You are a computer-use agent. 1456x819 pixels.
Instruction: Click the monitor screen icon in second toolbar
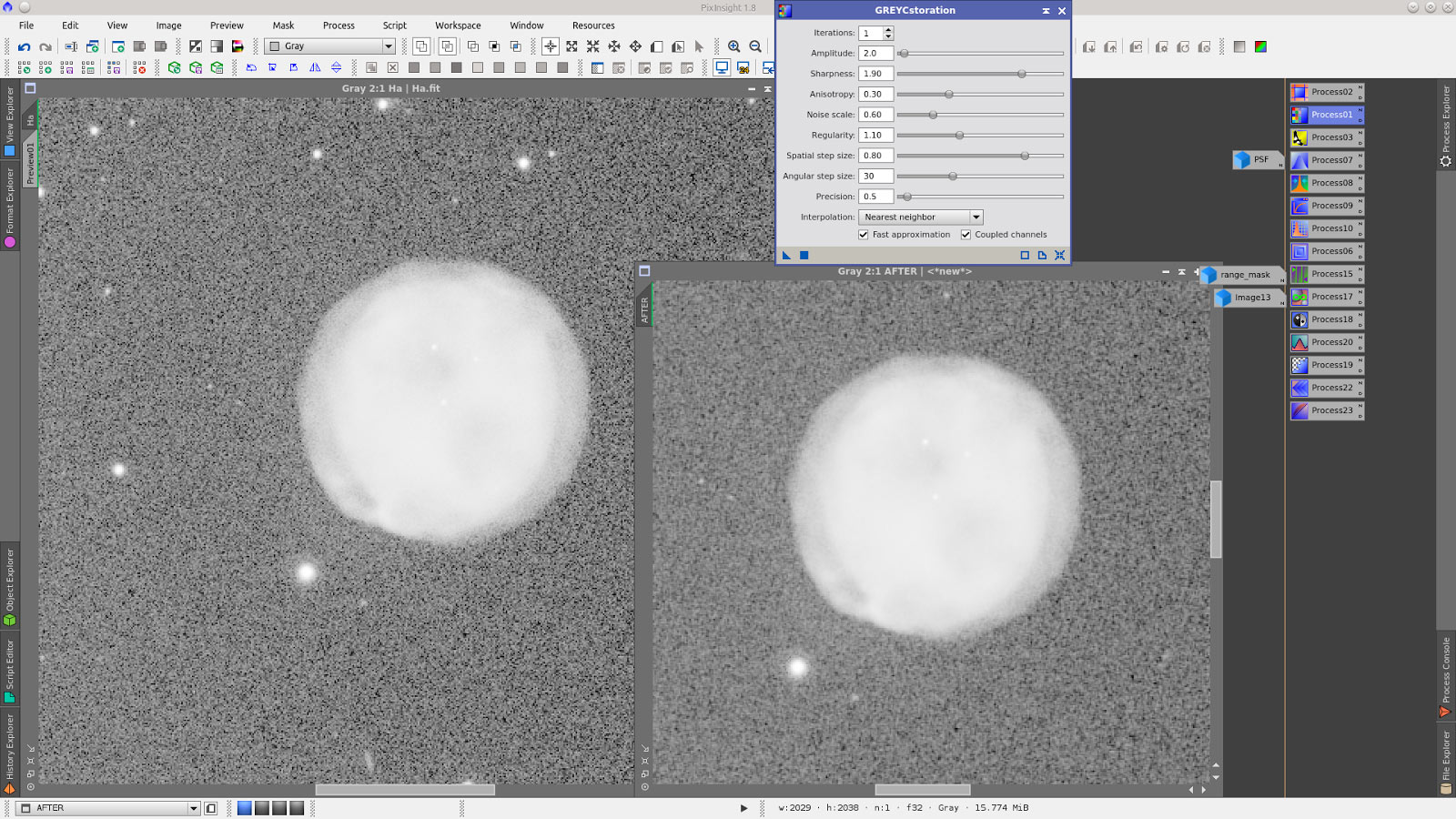pos(722,67)
